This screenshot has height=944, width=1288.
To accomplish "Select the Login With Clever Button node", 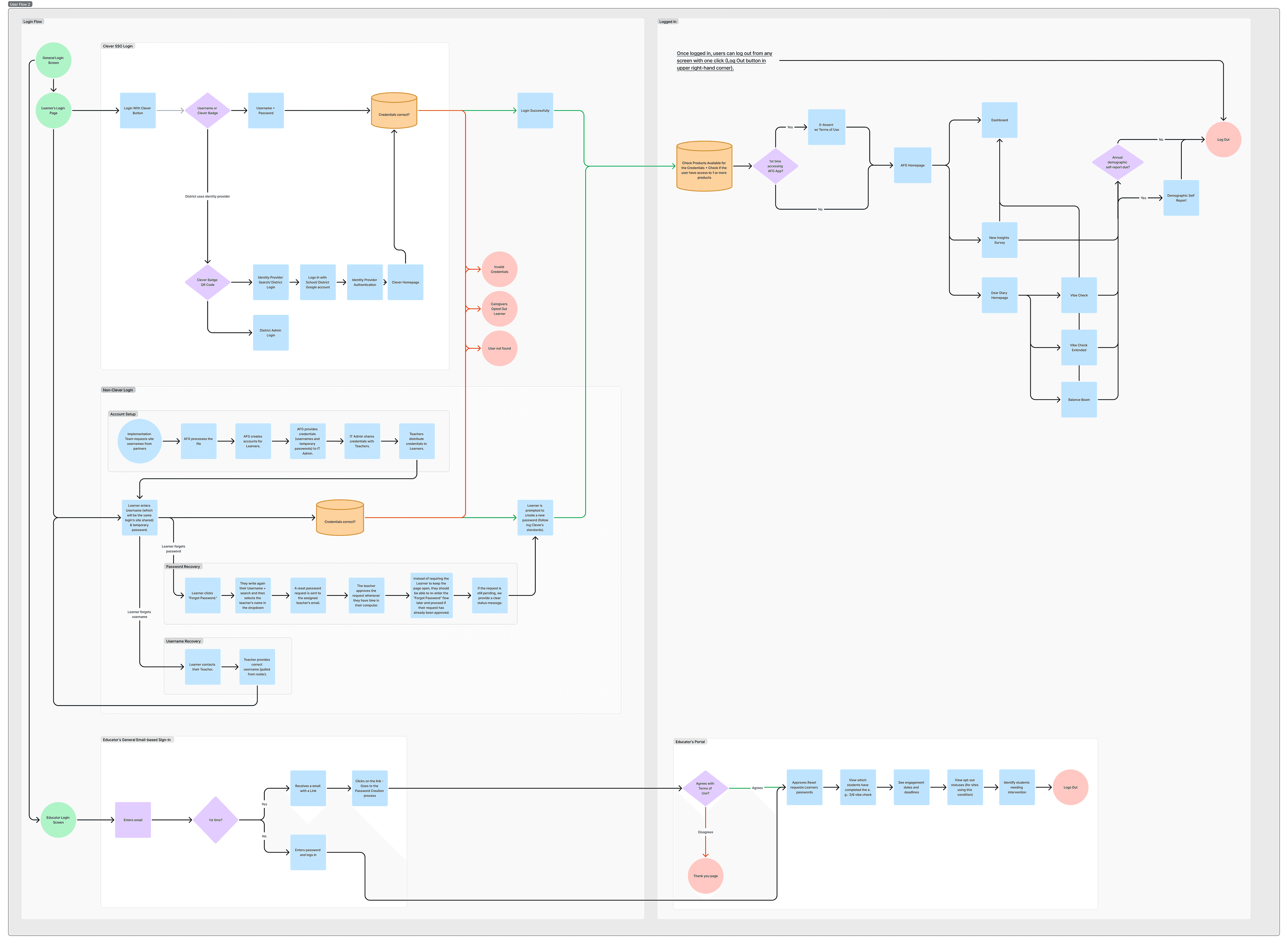I will tap(138, 110).
